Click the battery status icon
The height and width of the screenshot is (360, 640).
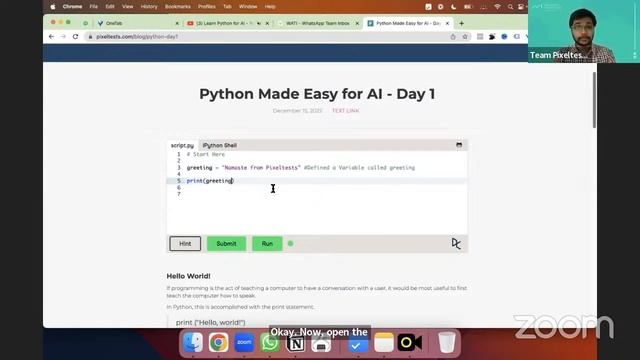coord(468,7)
